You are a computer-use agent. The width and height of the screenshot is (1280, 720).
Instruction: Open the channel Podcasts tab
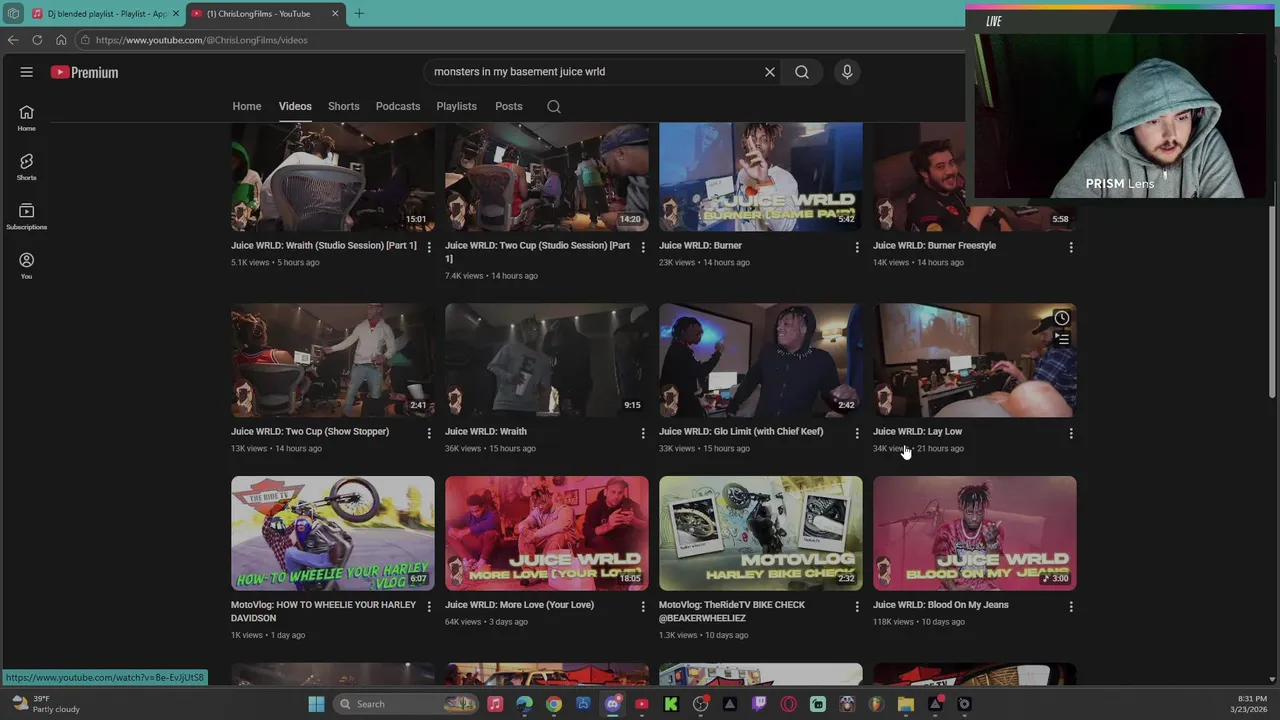(x=398, y=106)
